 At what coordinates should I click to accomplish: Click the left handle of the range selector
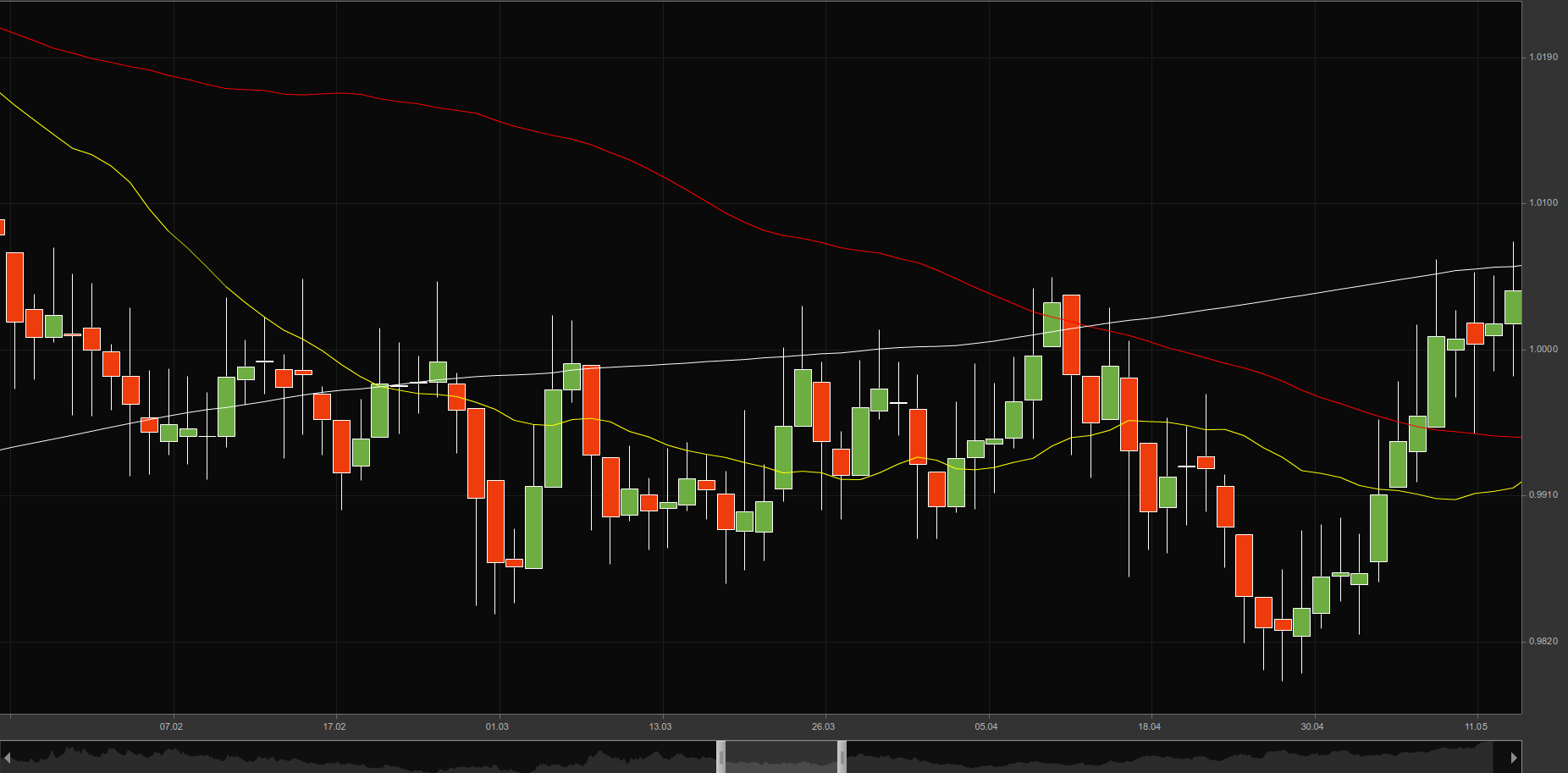721,757
